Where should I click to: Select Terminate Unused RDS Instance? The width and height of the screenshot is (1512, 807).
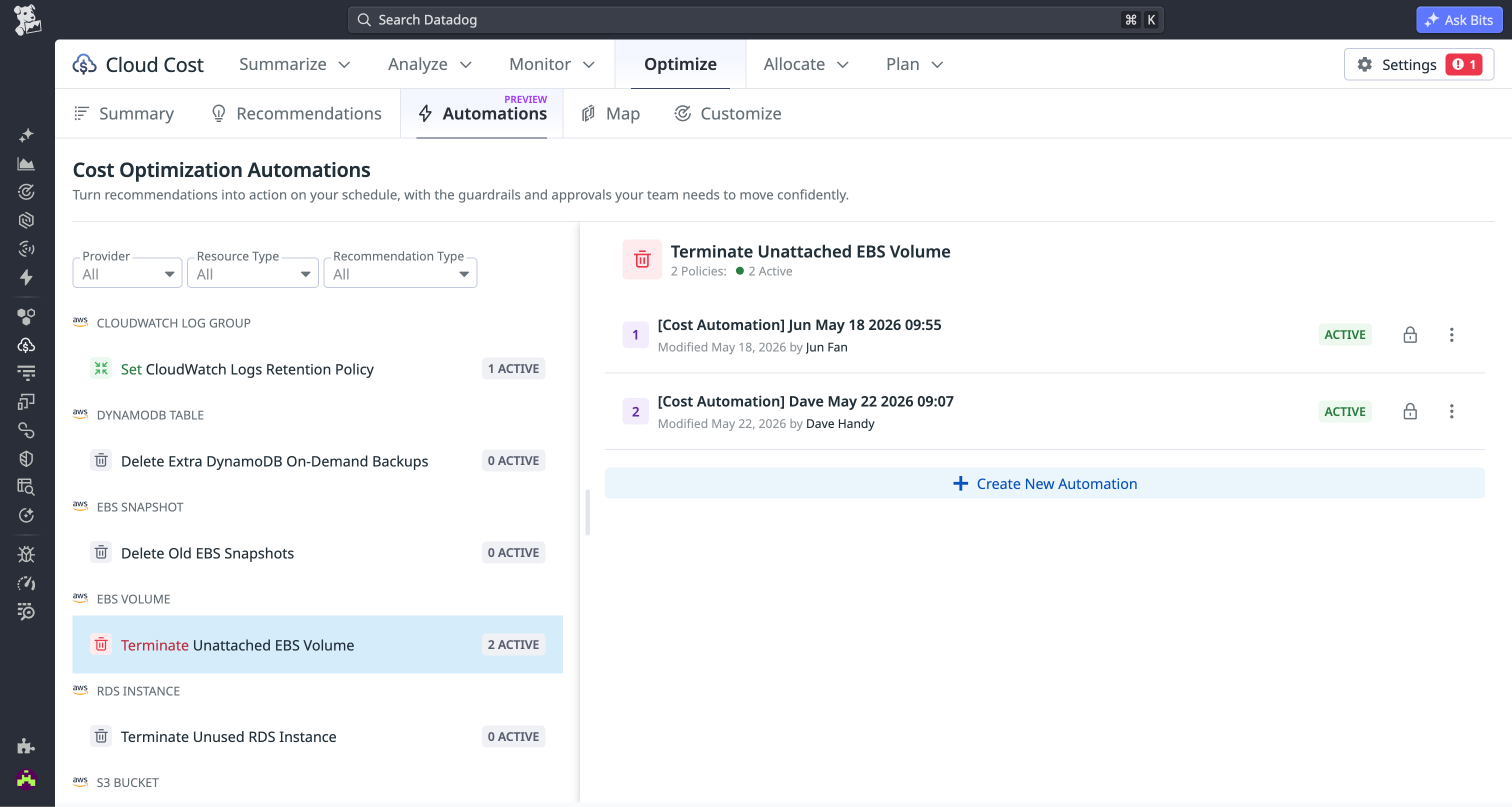[317, 736]
